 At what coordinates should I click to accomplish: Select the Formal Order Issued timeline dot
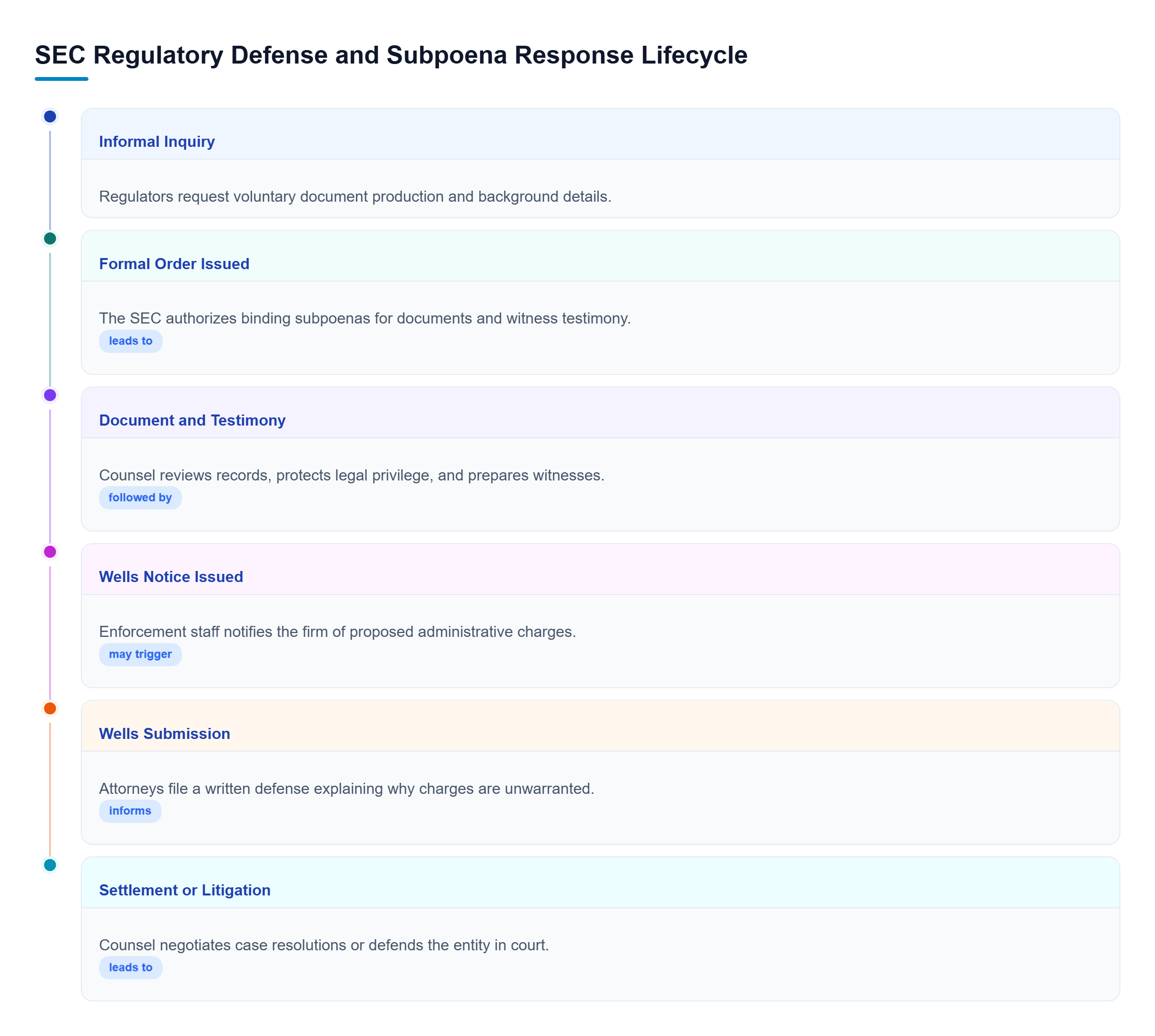(x=50, y=238)
